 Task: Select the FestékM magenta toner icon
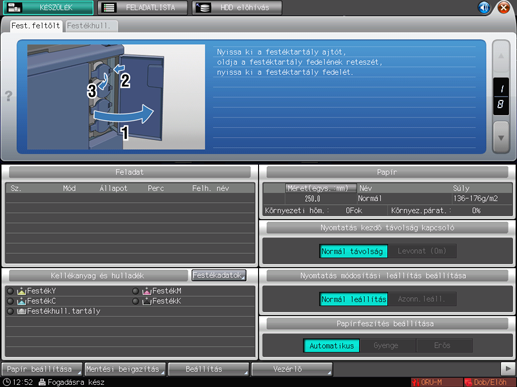pos(147,291)
